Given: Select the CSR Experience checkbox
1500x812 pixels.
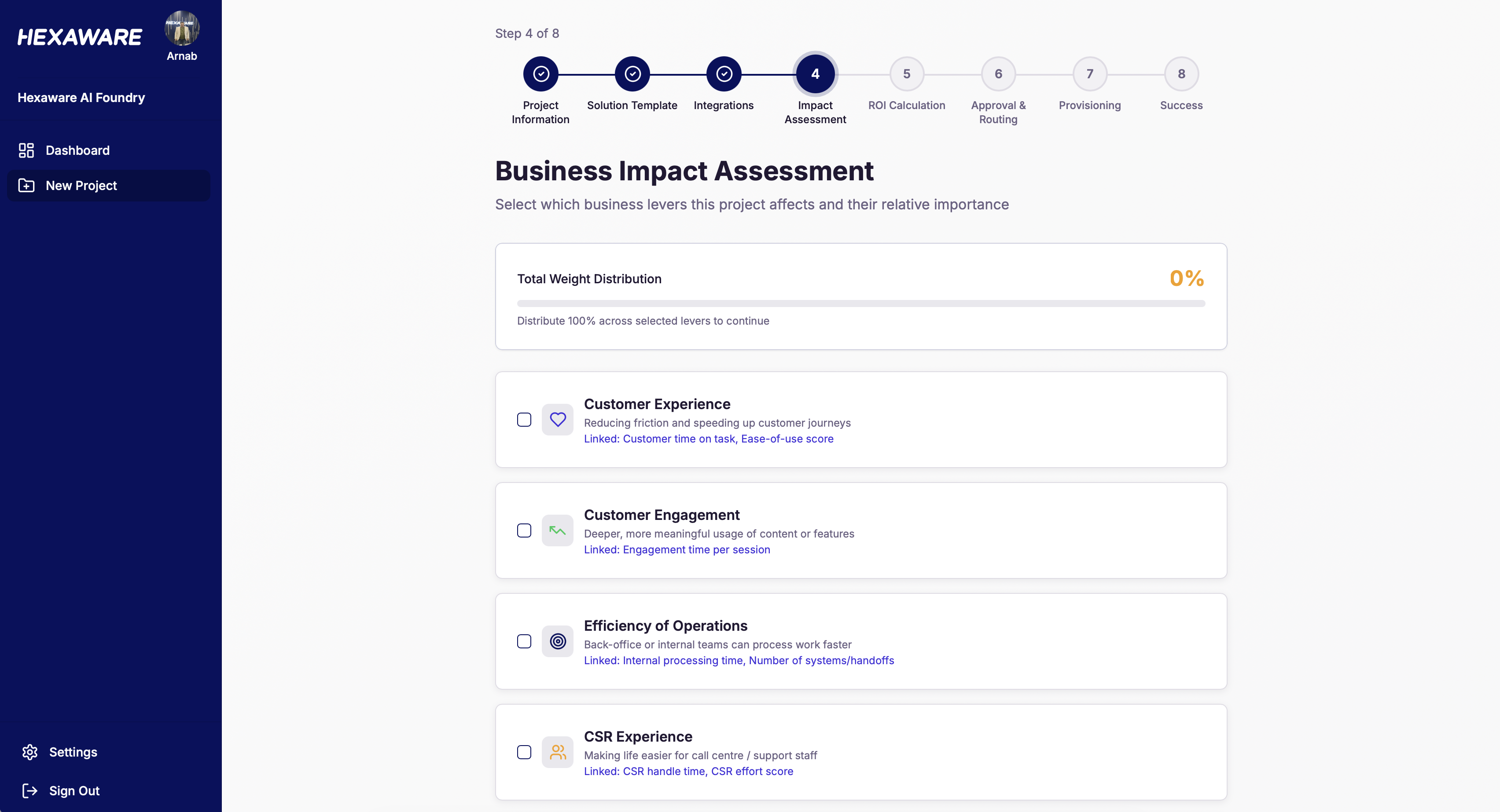Looking at the screenshot, I should (524, 752).
